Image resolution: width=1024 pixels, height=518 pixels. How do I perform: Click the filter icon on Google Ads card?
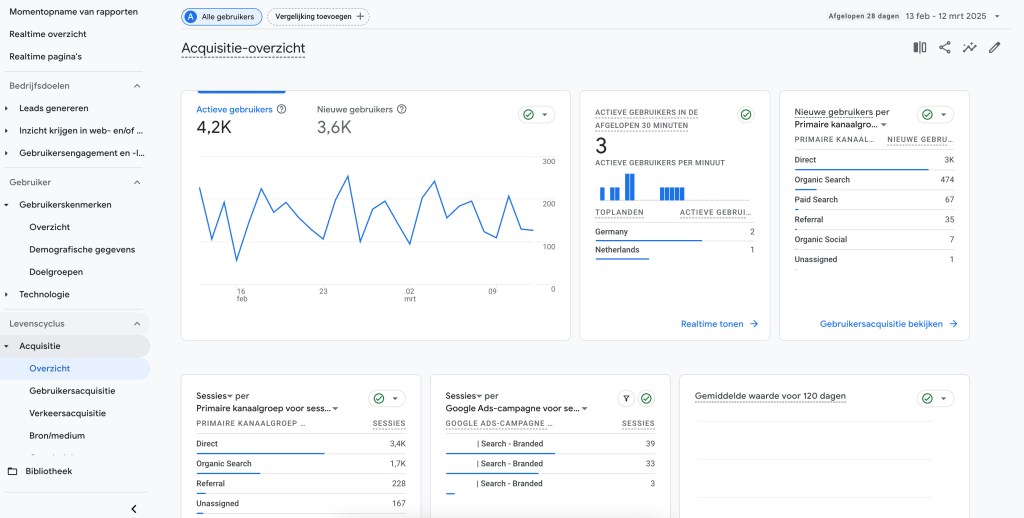click(626, 398)
